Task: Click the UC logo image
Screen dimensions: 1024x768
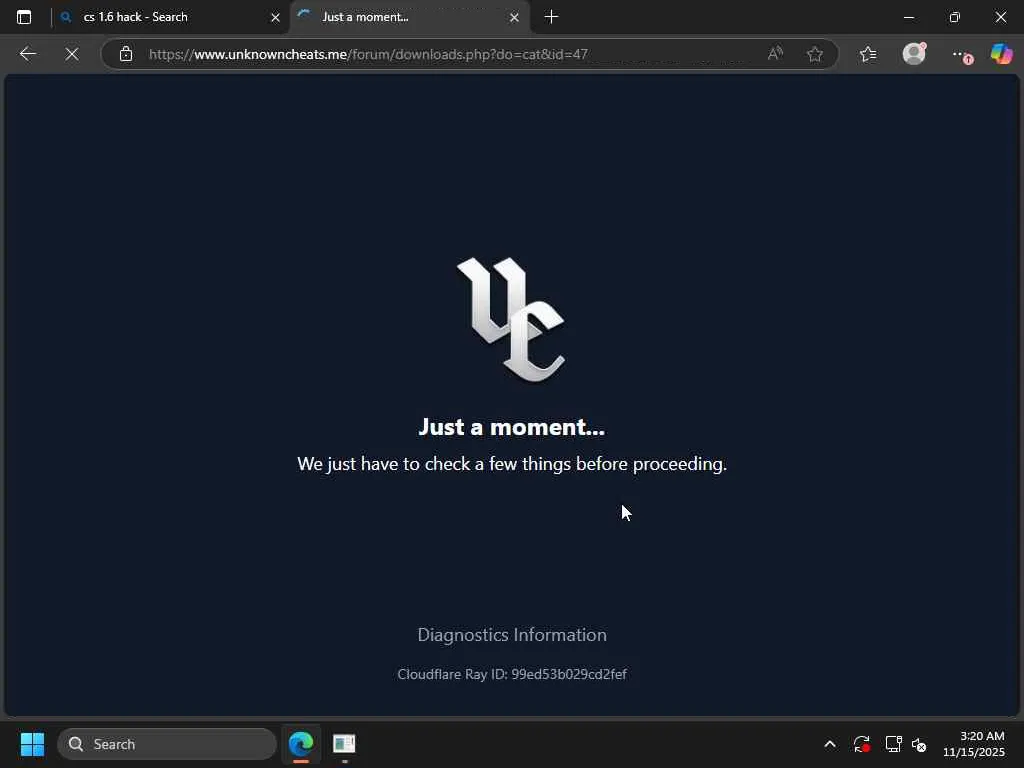Action: coord(511,319)
